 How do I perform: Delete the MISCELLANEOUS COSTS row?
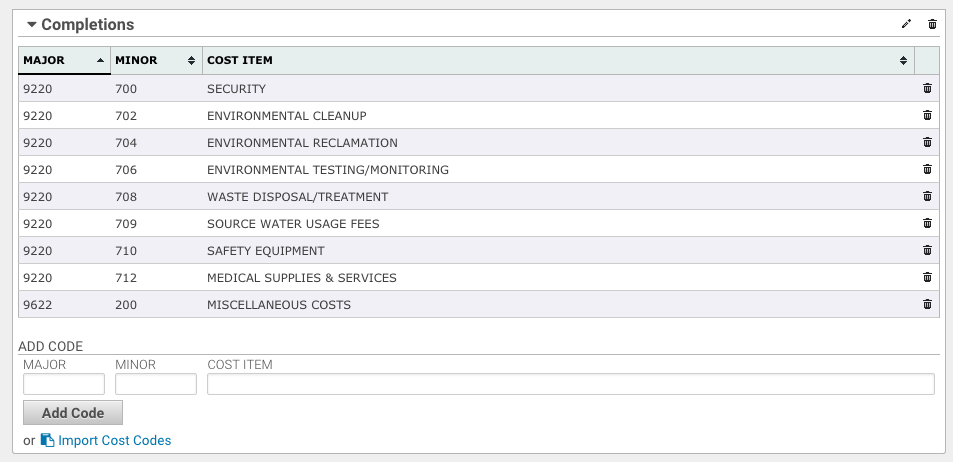point(927,304)
